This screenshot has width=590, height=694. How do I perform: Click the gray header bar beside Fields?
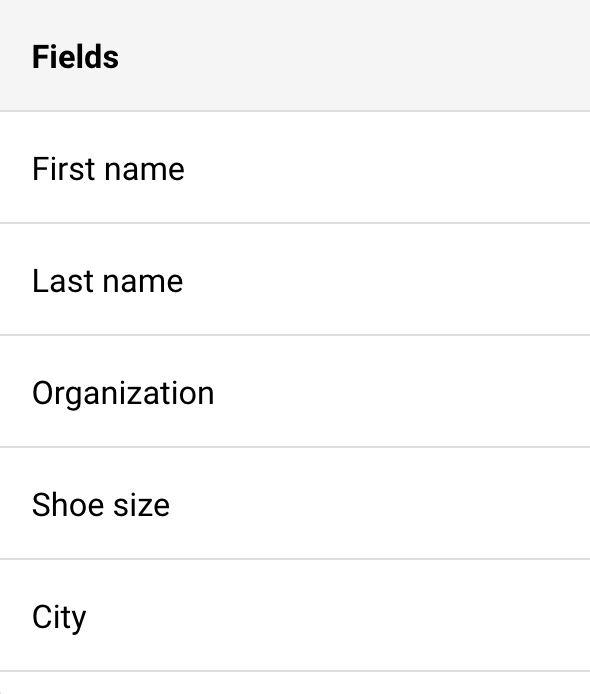tap(354, 55)
